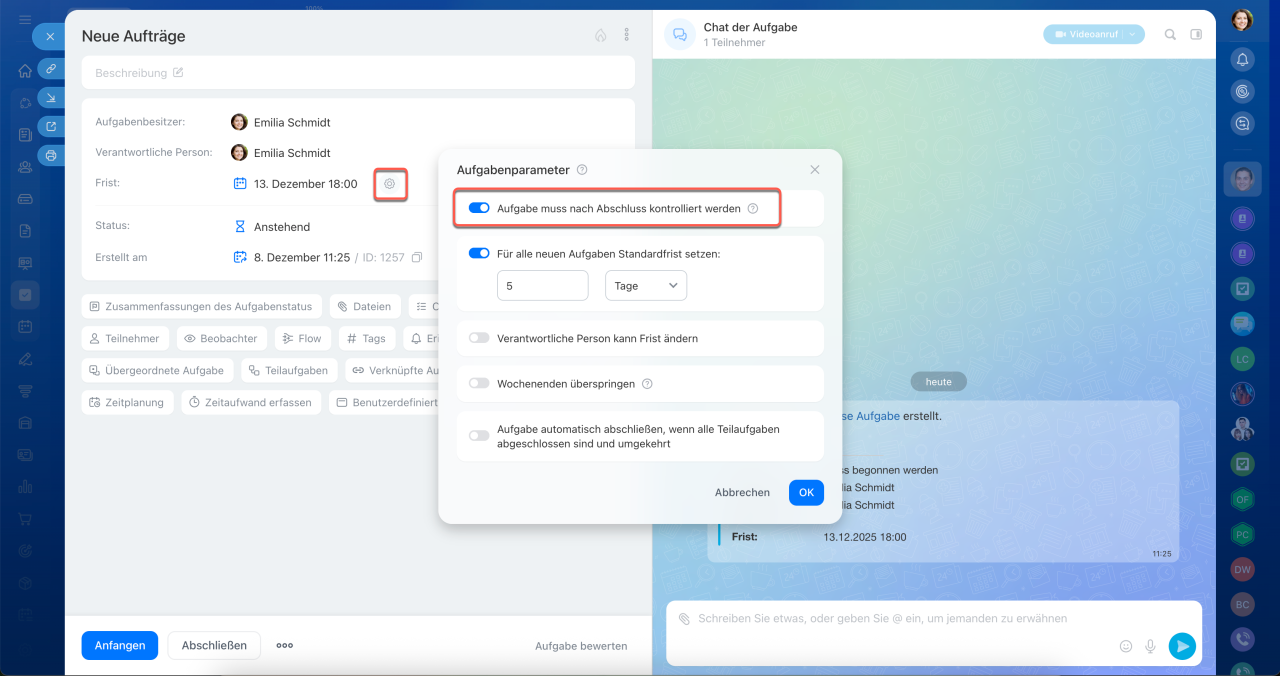Open the three-dot menu in task header

pyautogui.click(x=627, y=35)
